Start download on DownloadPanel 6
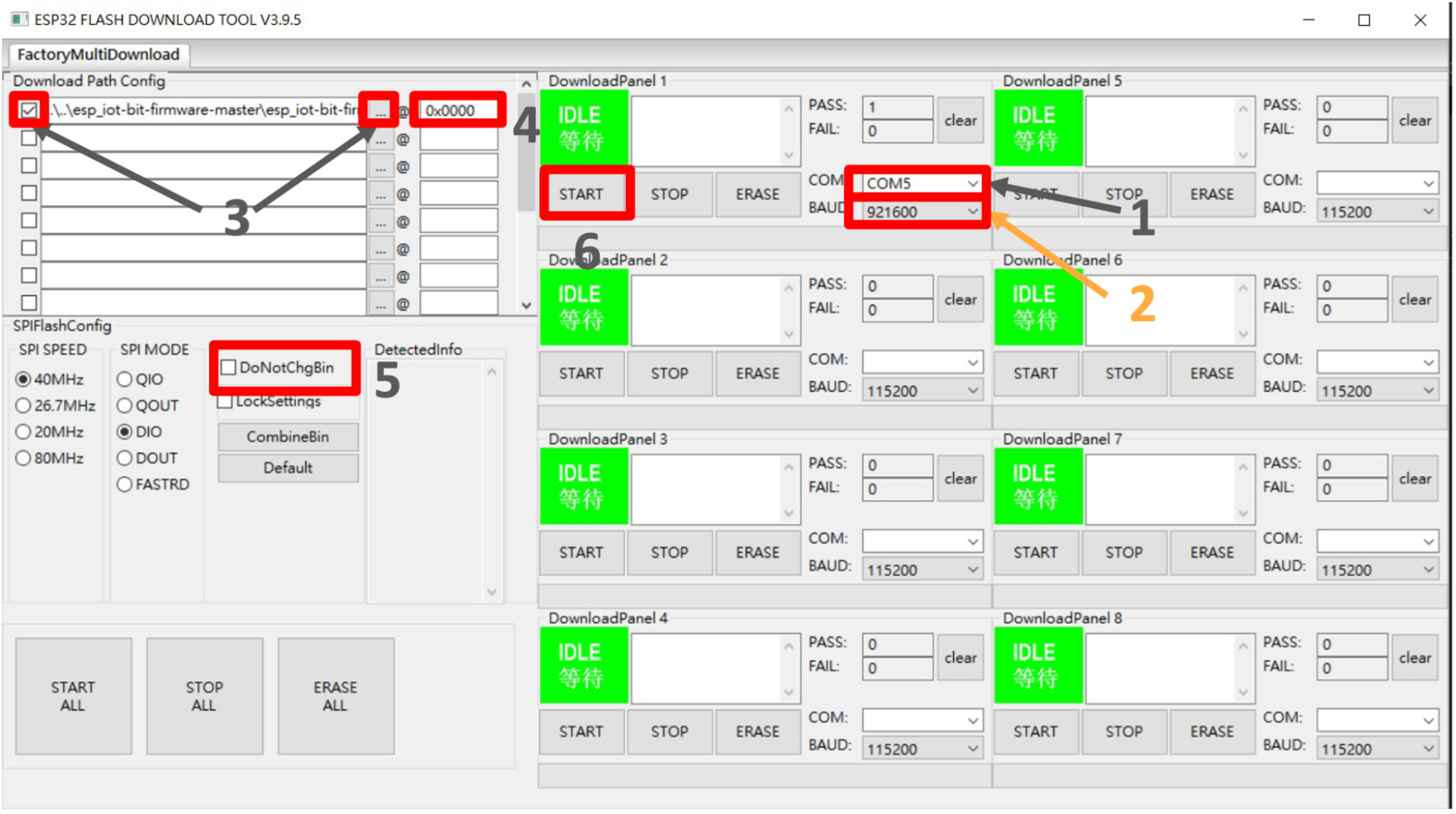 pos(1036,373)
